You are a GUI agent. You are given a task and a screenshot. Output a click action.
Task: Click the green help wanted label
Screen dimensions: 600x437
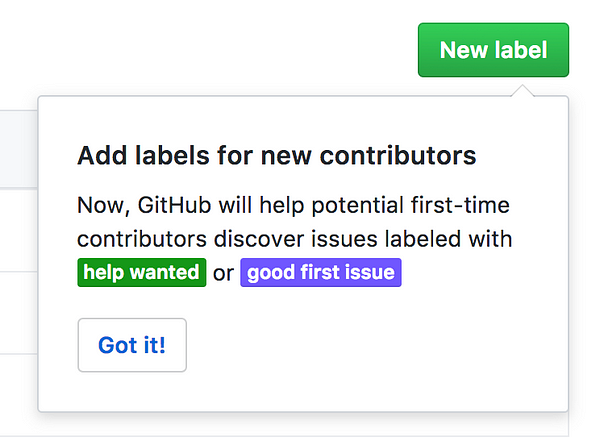141,272
